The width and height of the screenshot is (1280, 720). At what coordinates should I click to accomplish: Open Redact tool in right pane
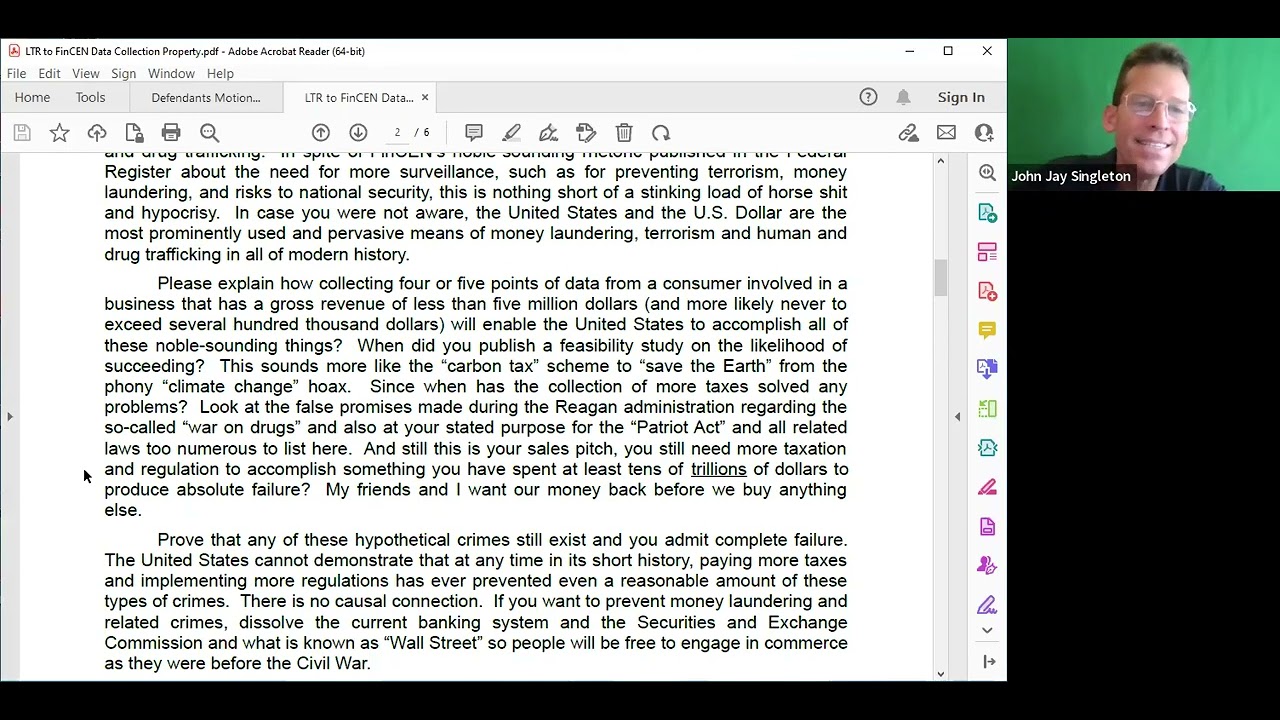click(x=987, y=487)
